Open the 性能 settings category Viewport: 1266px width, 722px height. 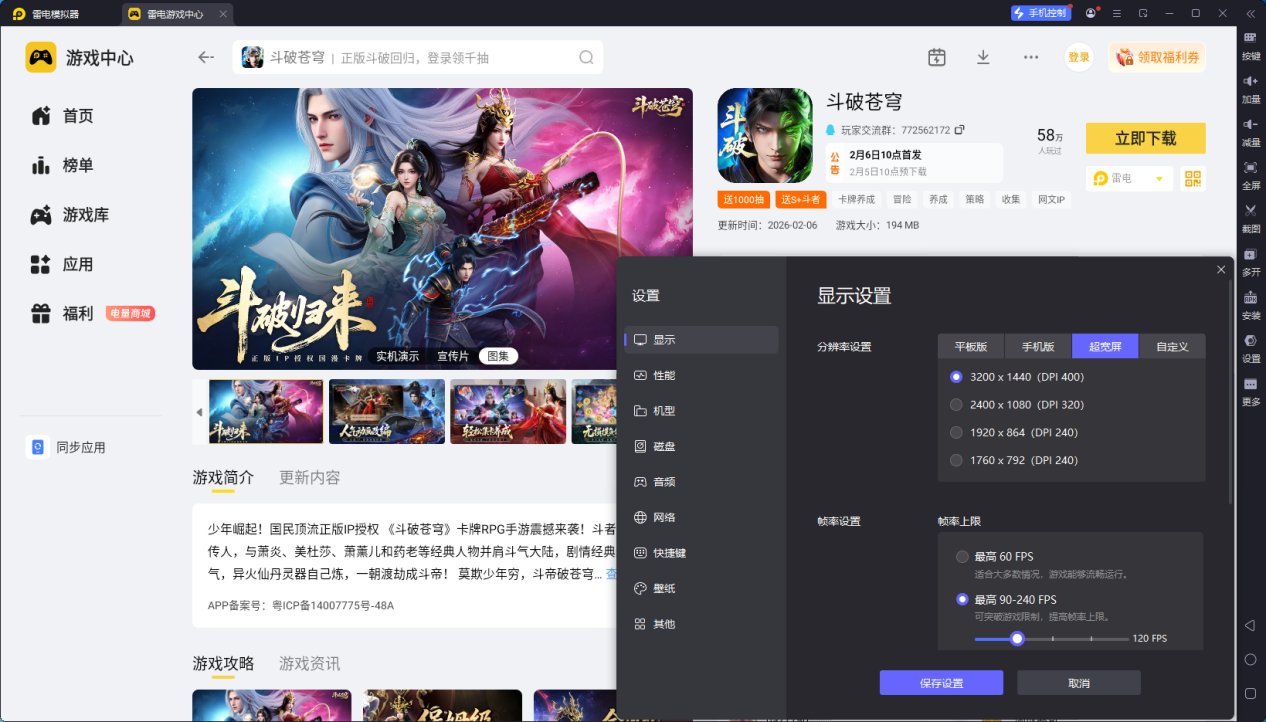tap(701, 375)
